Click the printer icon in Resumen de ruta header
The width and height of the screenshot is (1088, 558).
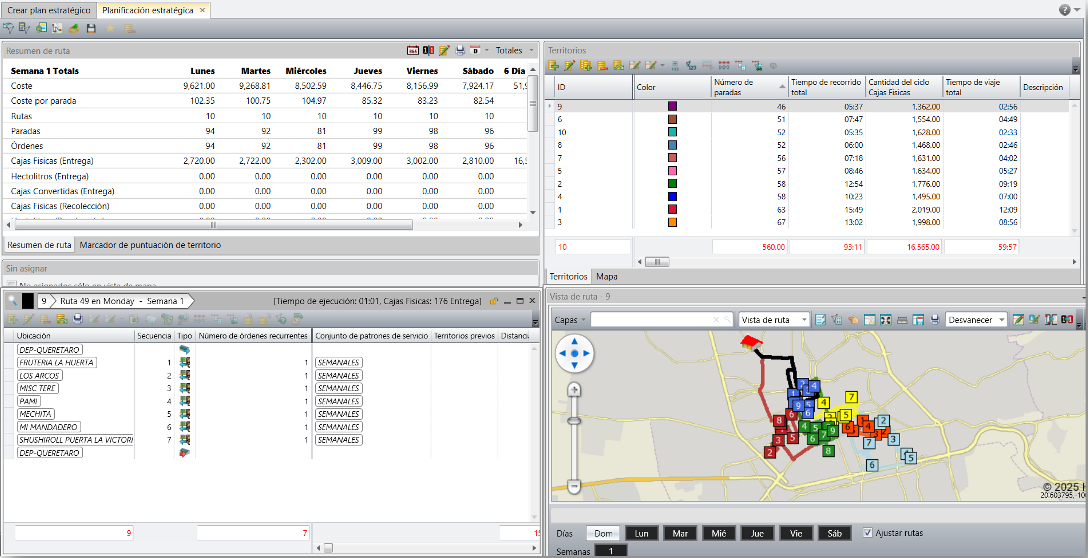(459, 51)
